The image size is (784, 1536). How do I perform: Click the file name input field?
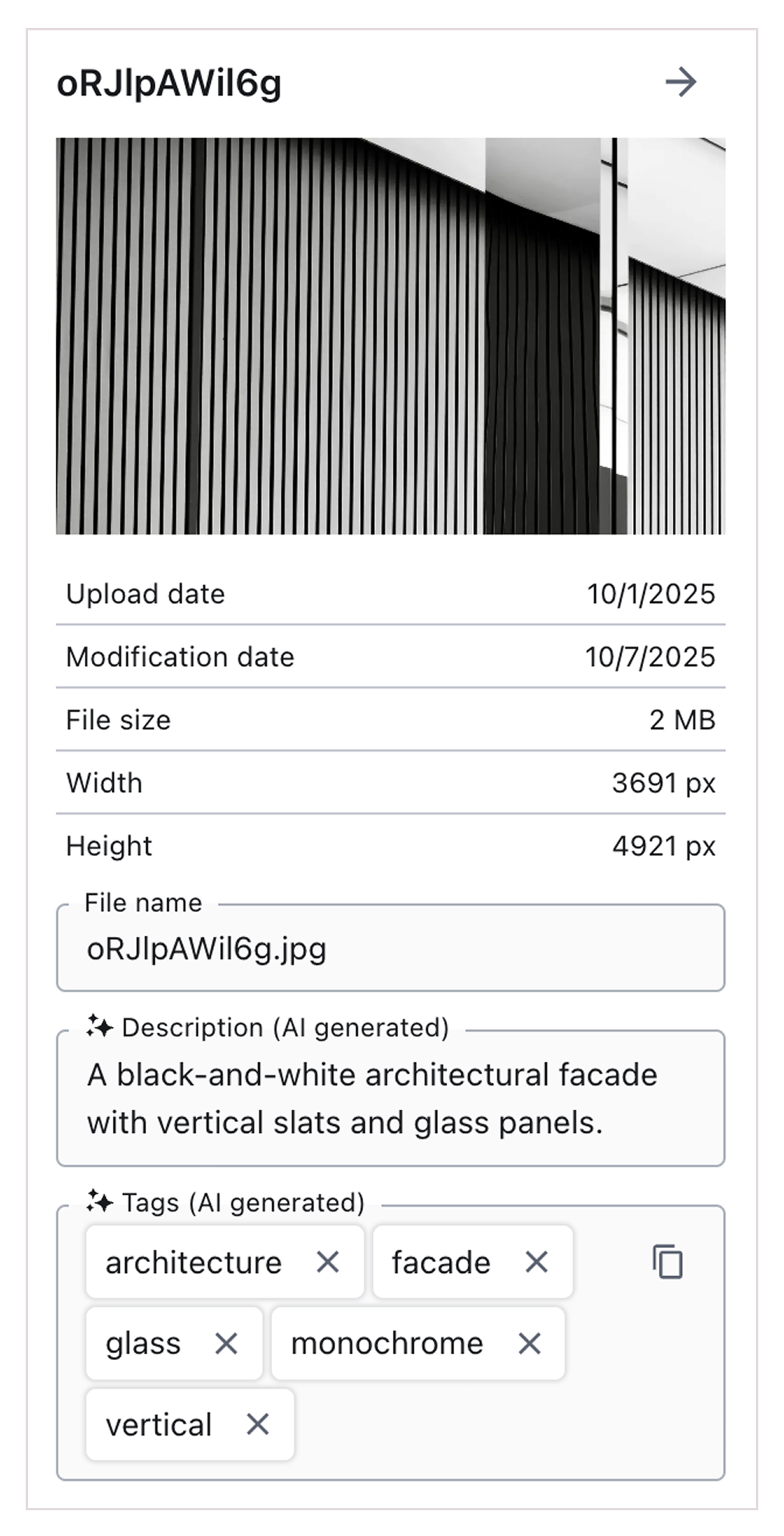(389, 948)
